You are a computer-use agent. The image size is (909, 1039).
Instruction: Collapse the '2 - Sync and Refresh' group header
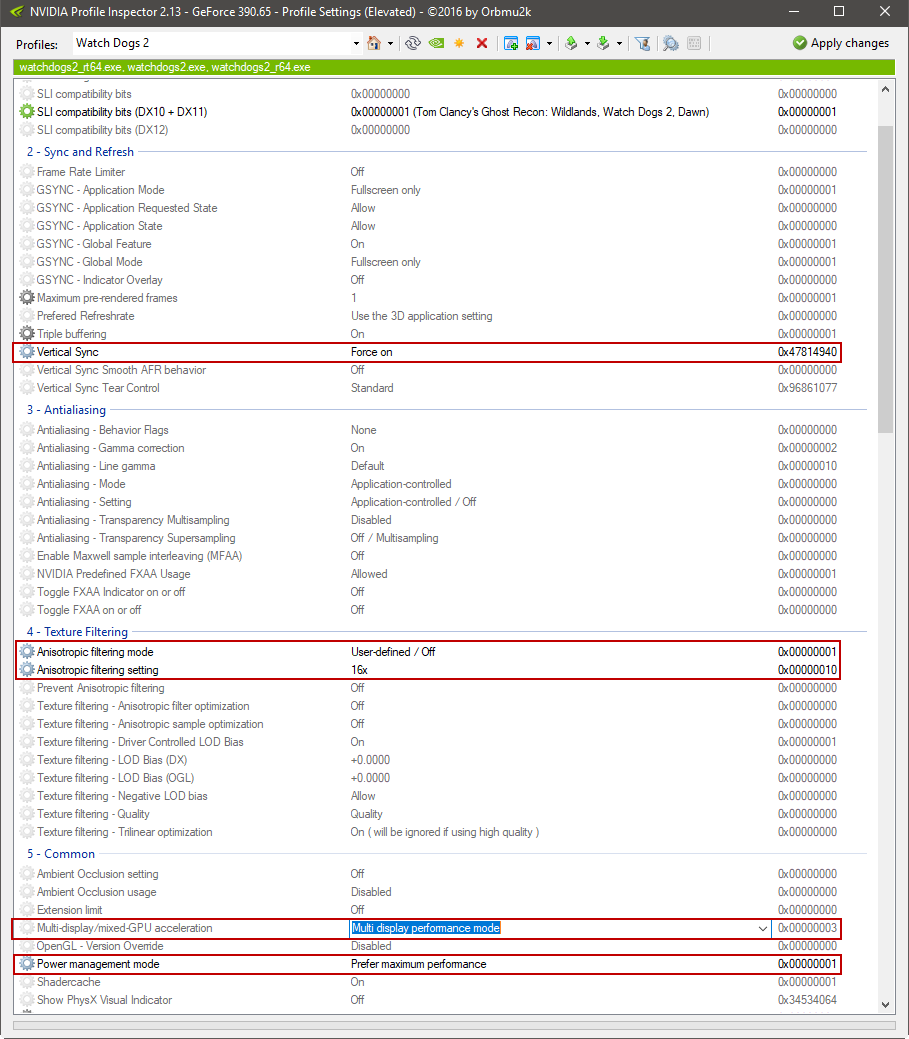coord(80,152)
